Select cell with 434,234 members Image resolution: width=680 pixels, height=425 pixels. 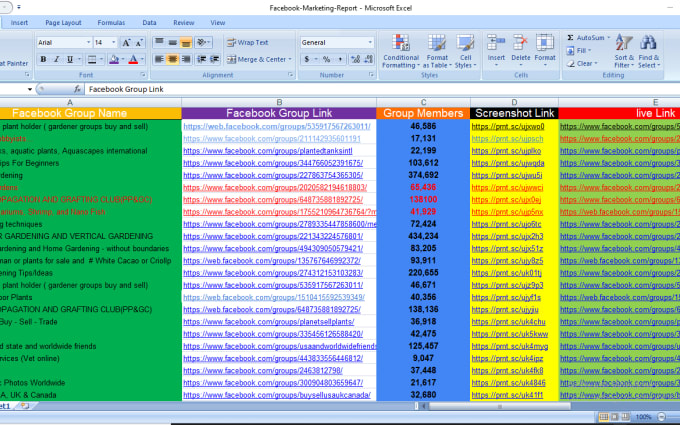point(423,236)
